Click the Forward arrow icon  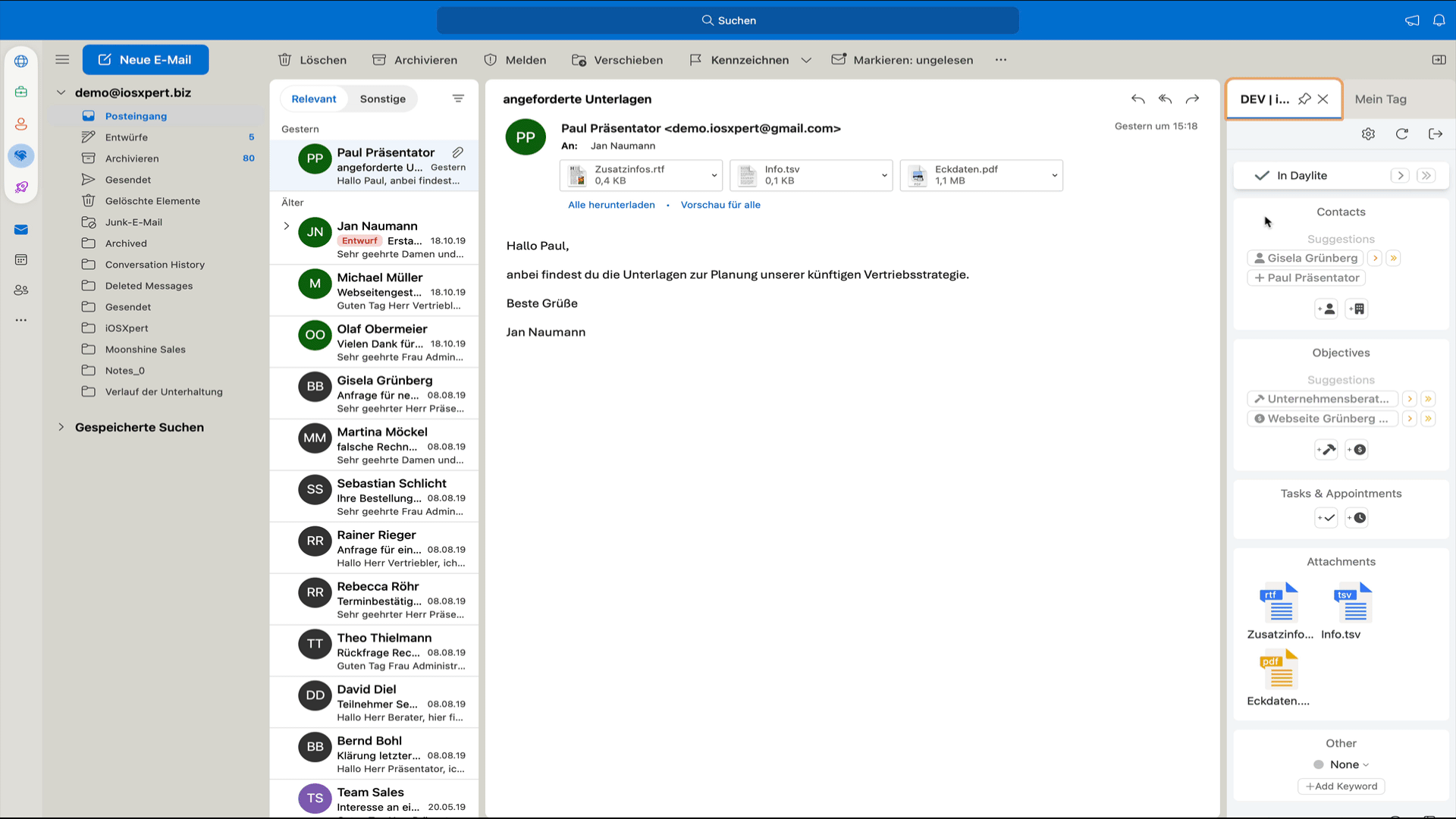(x=1192, y=99)
